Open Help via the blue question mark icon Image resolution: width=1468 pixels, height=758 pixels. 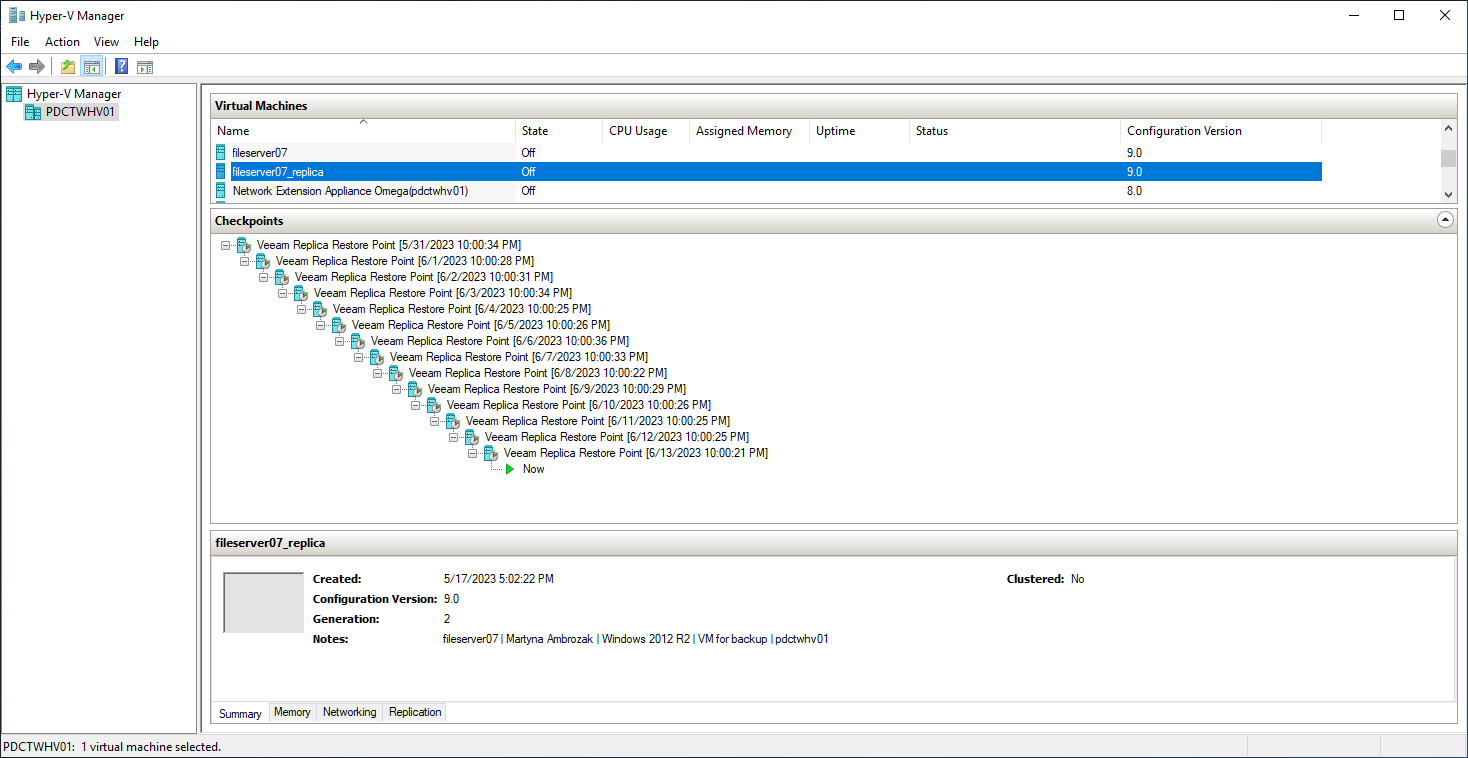(x=122, y=67)
